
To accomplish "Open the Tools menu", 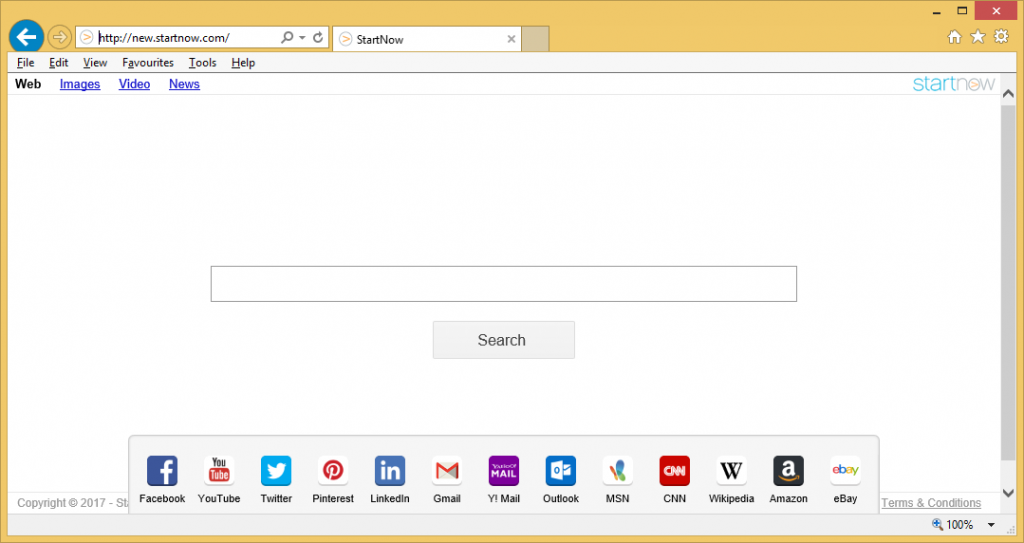I will (202, 63).
